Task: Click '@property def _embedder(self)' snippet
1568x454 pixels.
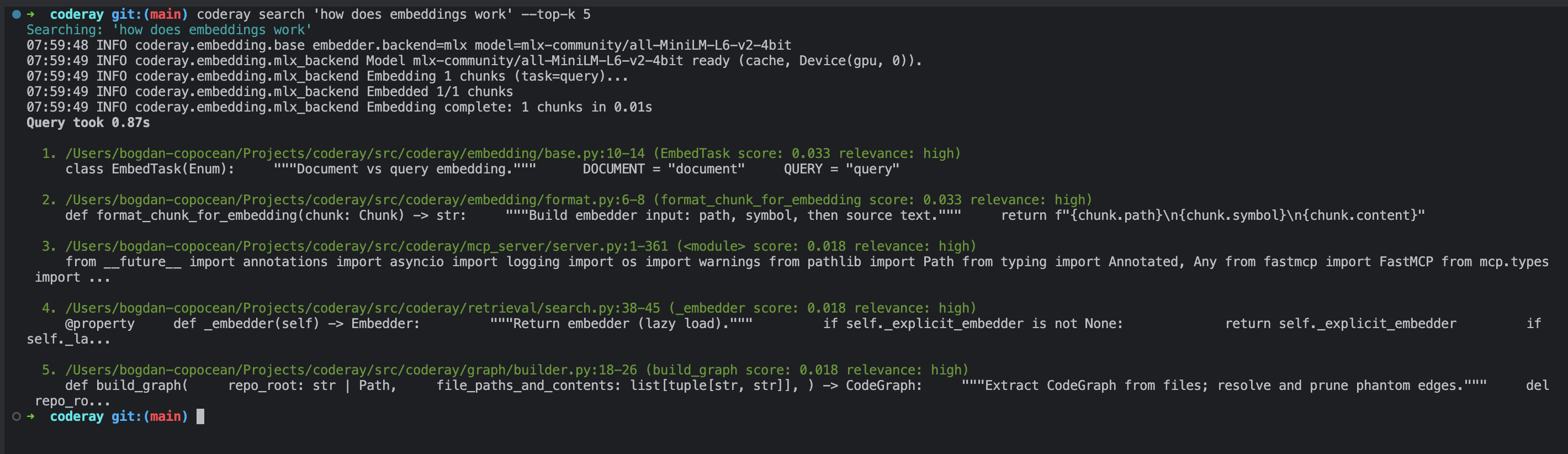Action: tap(192, 324)
